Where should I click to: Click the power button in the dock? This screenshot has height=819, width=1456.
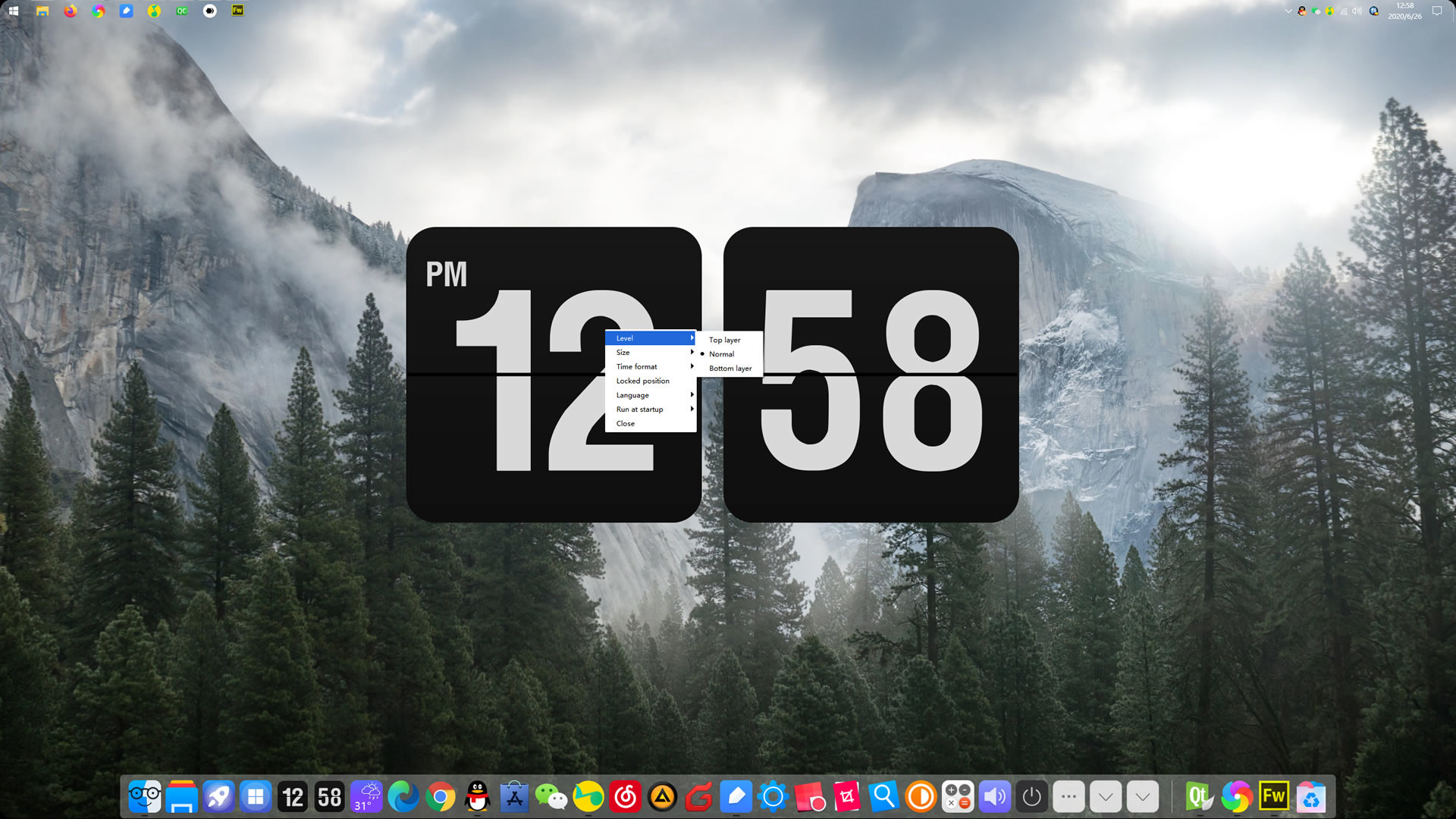click(x=1031, y=797)
